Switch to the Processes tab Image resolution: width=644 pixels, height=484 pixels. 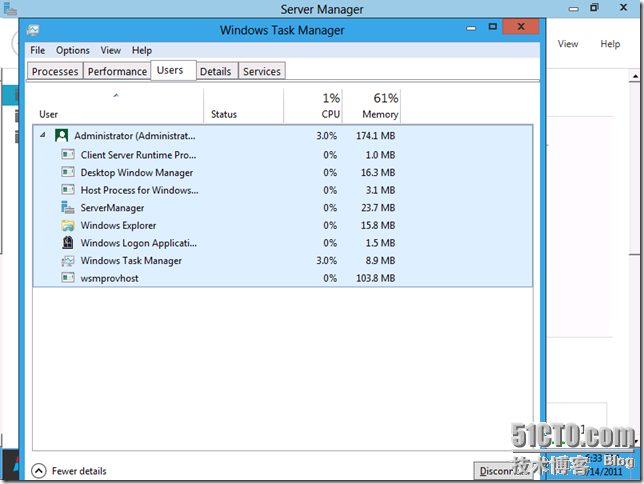click(55, 71)
